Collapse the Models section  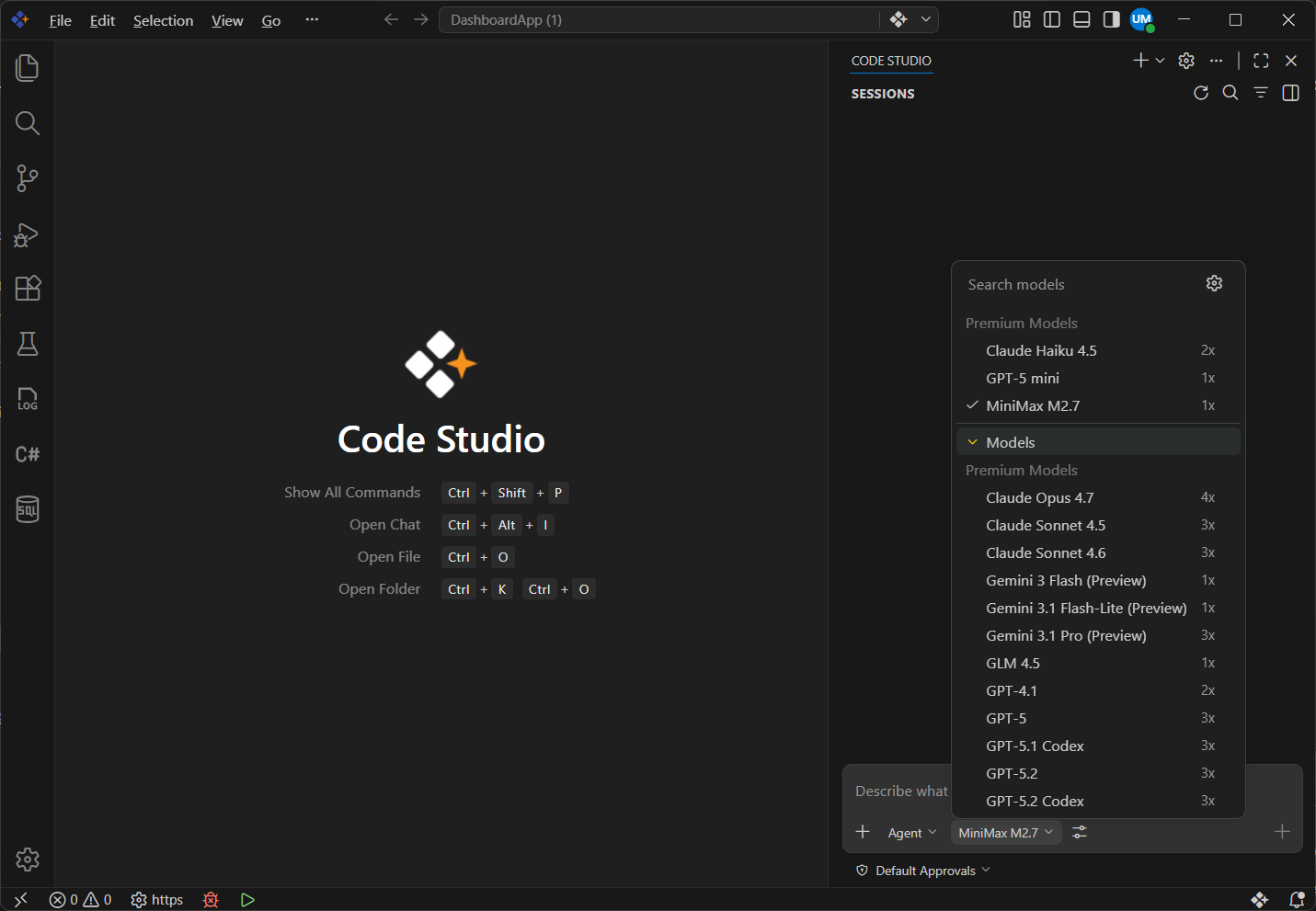(x=1099, y=442)
